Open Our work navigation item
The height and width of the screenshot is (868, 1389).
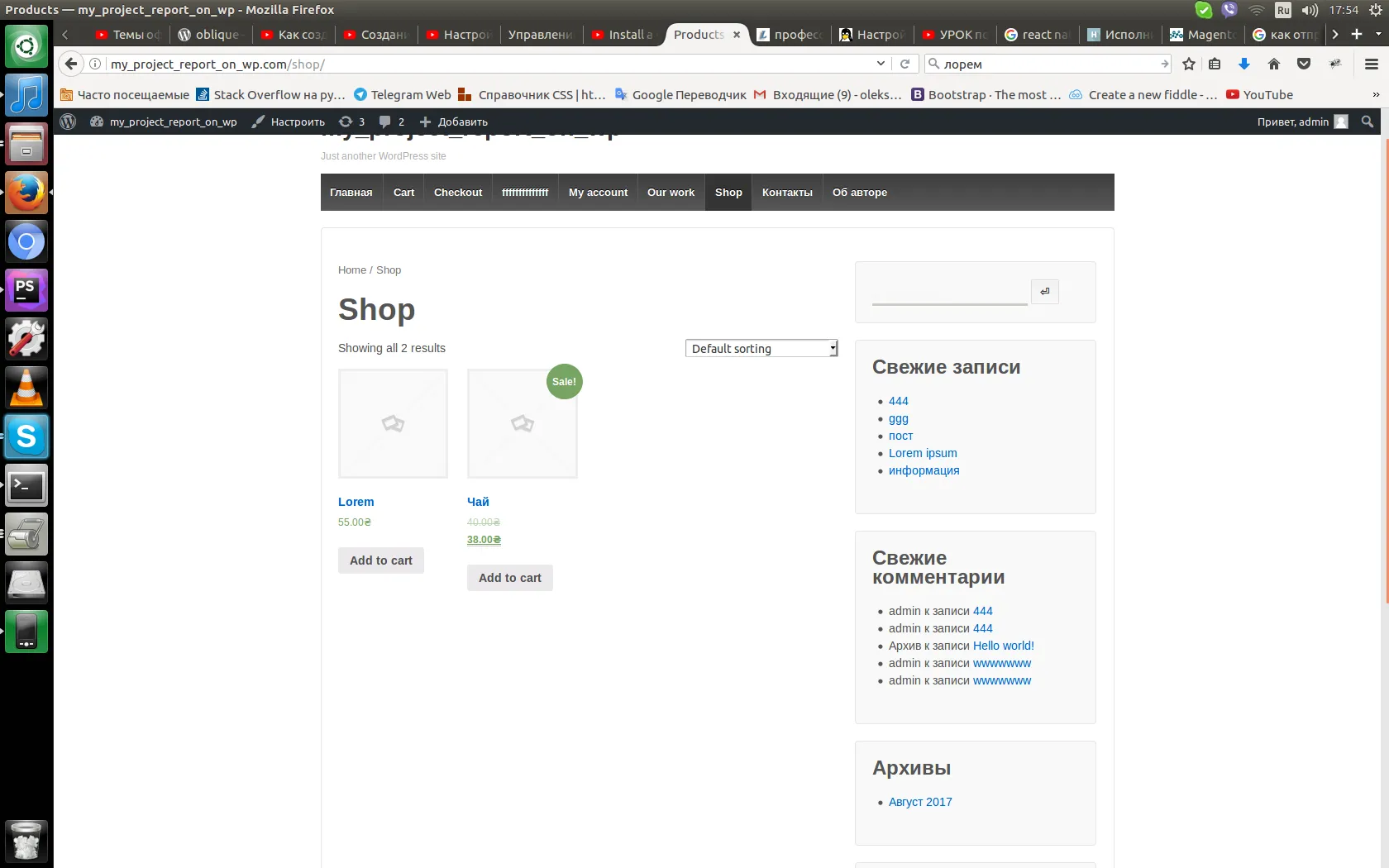(671, 192)
